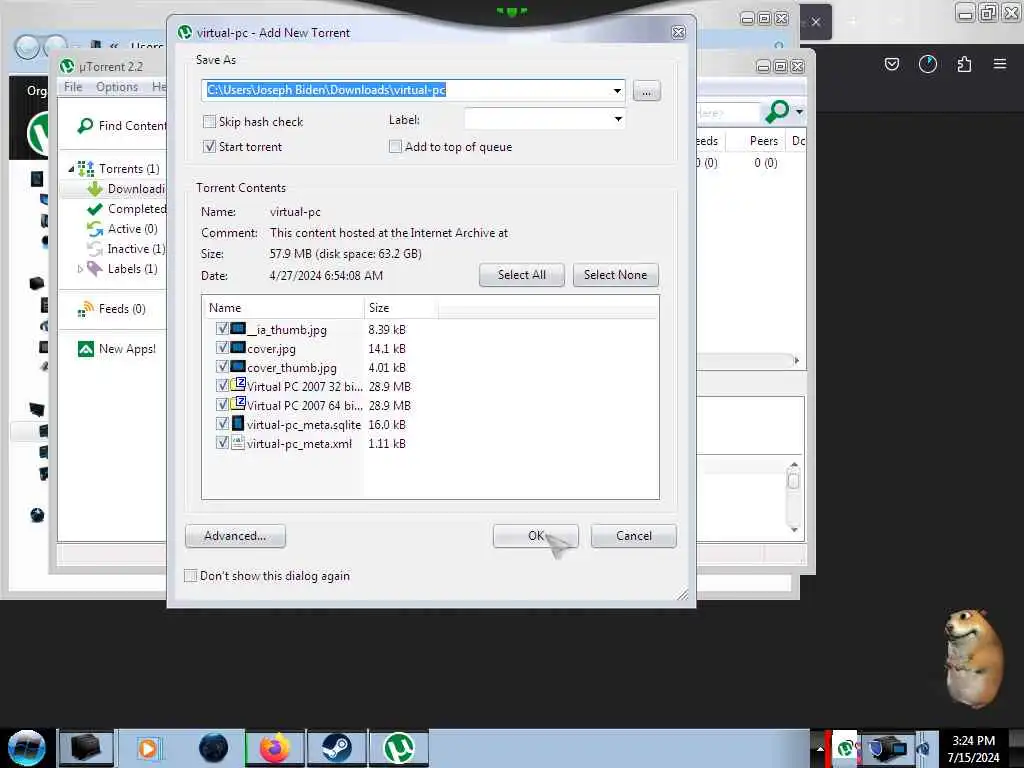Open the Label dropdown
Image resolution: width=1024 pixels, height=768 pixels.
618,119
